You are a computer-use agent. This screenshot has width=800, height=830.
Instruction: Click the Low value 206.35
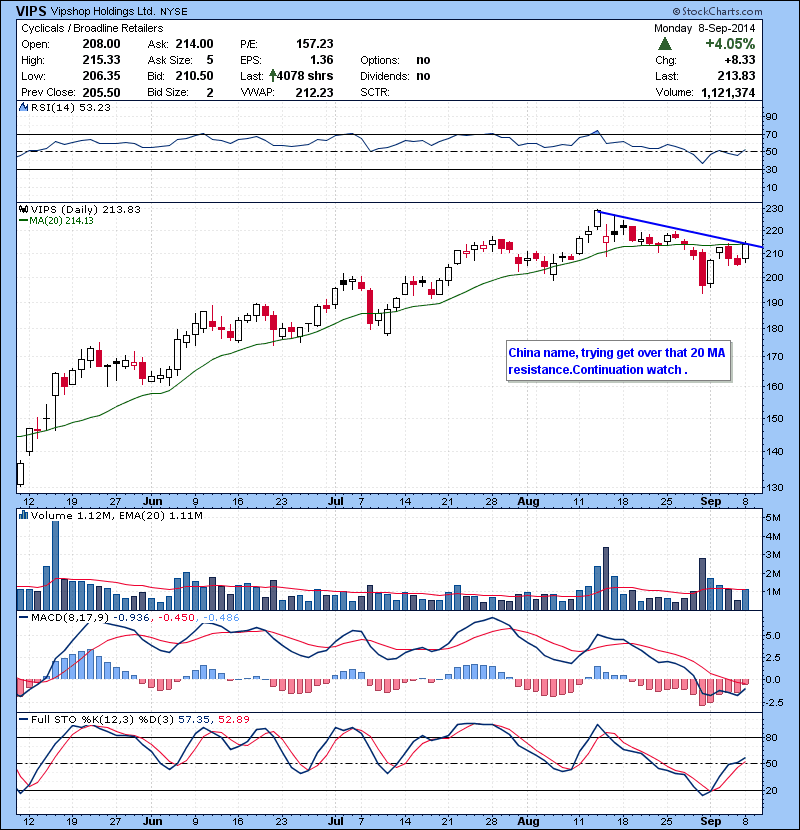click(x=101, y=76)
